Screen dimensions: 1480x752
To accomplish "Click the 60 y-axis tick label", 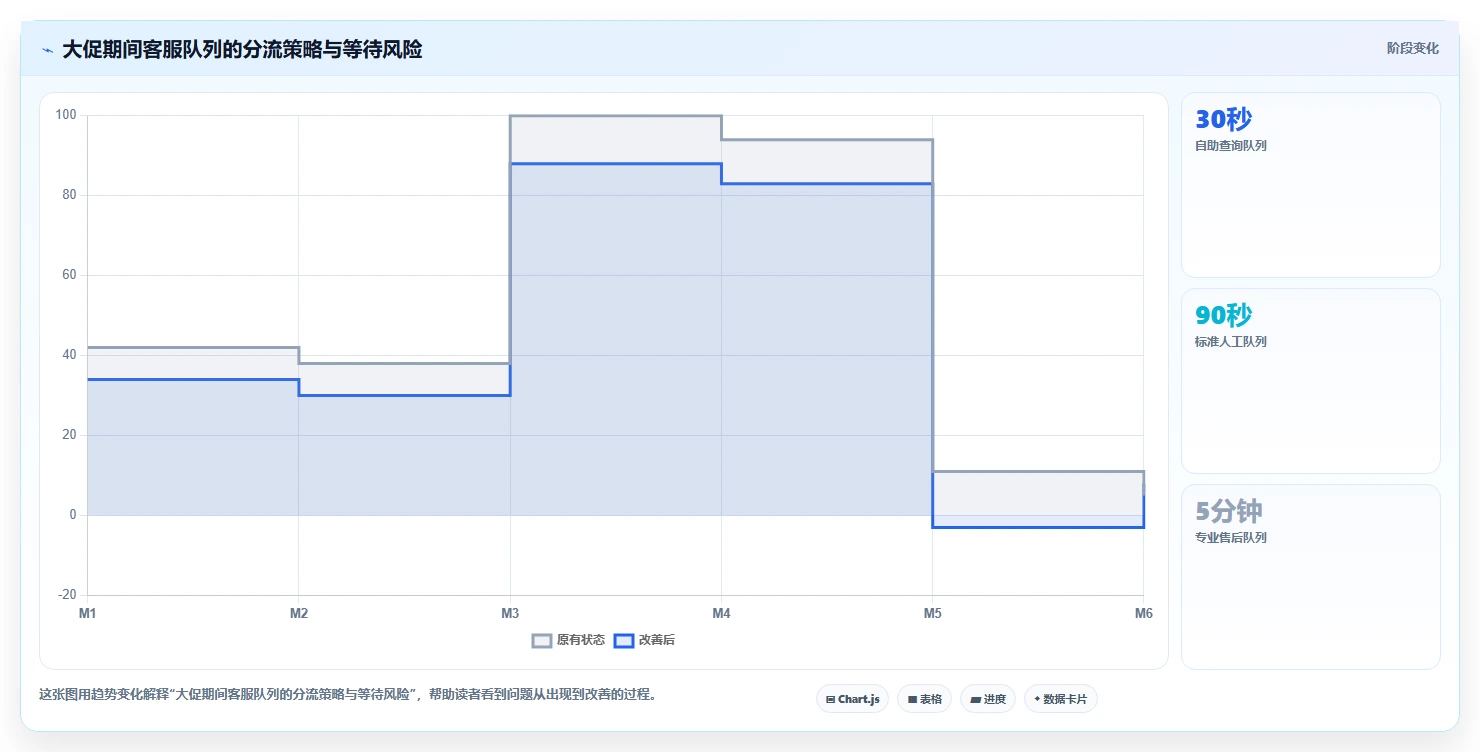I will point(70,275).
